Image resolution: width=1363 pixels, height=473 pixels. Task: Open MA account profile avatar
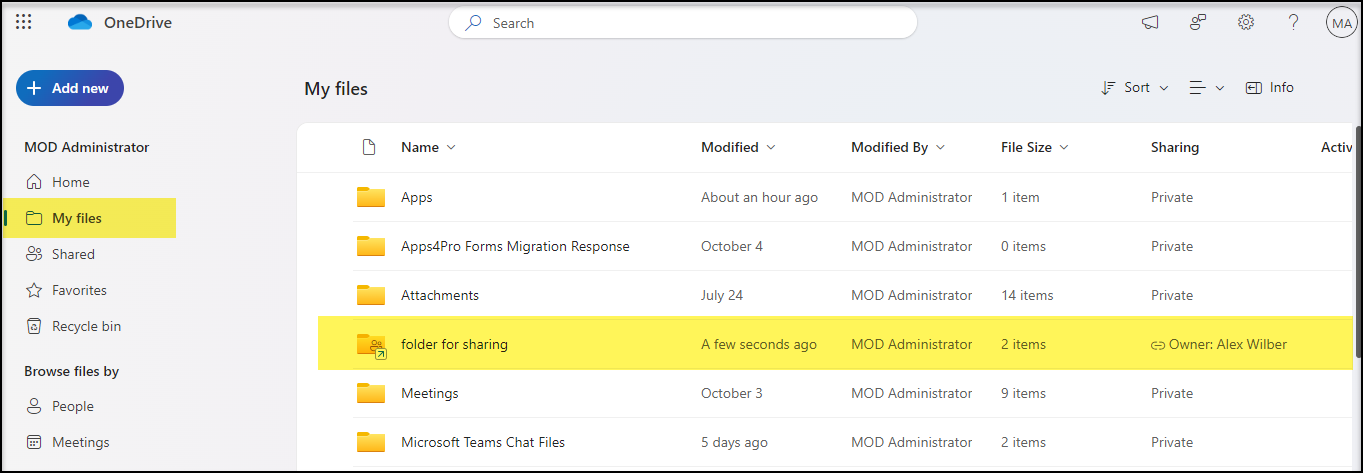[x=1341, y=23]
